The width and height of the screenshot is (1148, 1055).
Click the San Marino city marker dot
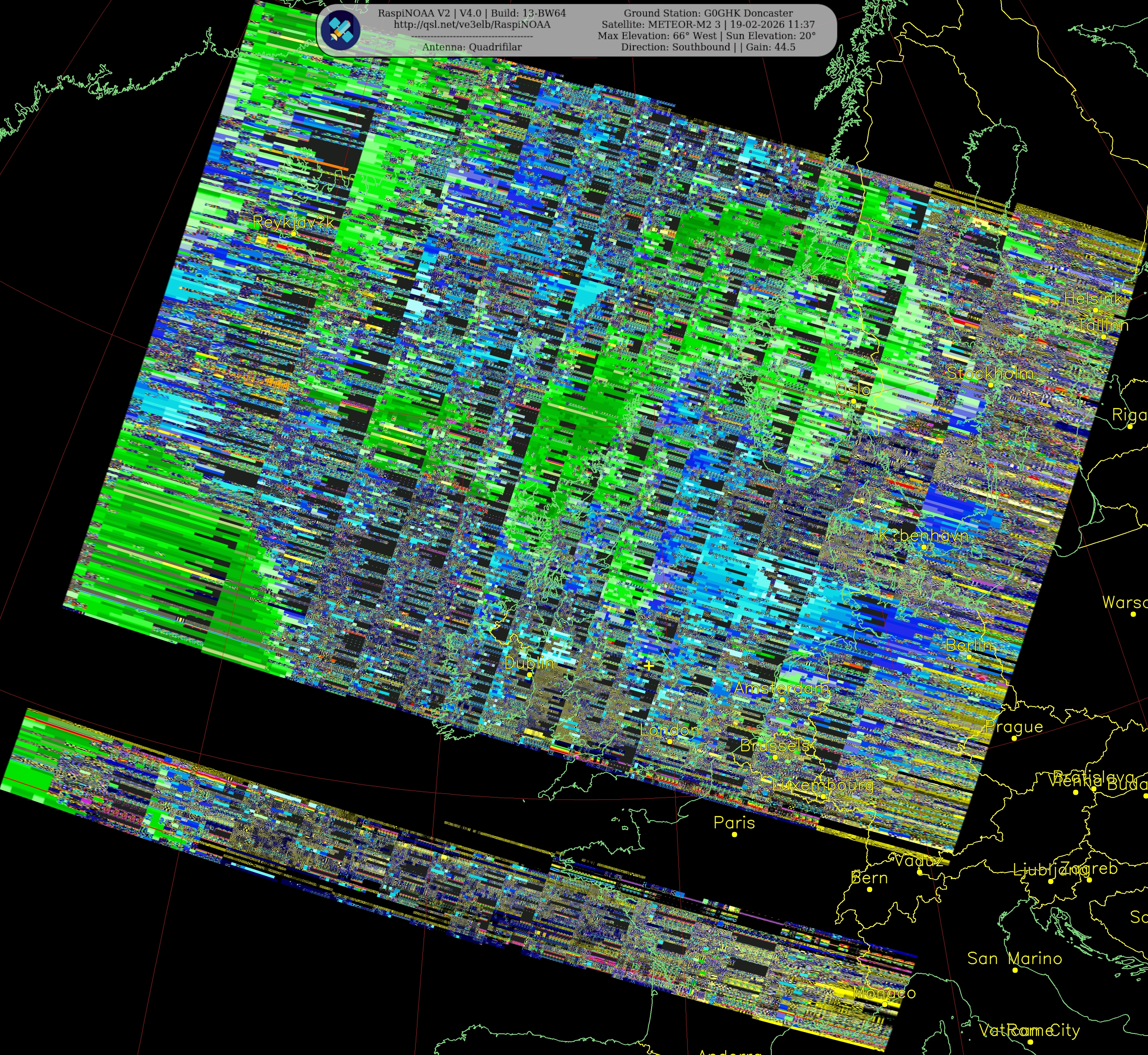[1014, 970]
